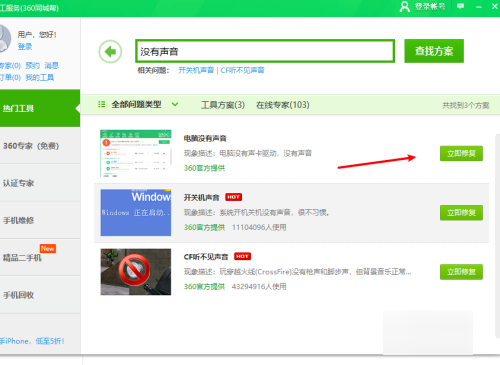Minimize the 360 service window
The width and height of the screenshot is (500, 365).
click(479, 7)
